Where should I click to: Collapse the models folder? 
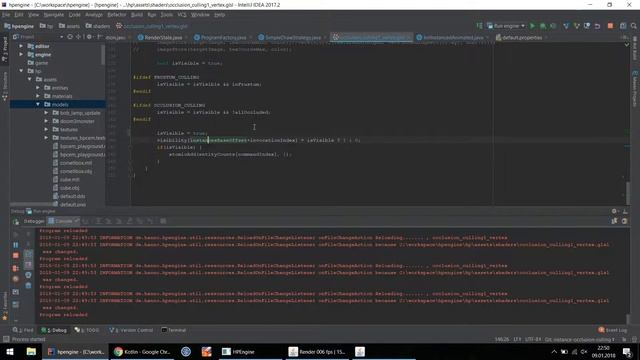[38, 104]
